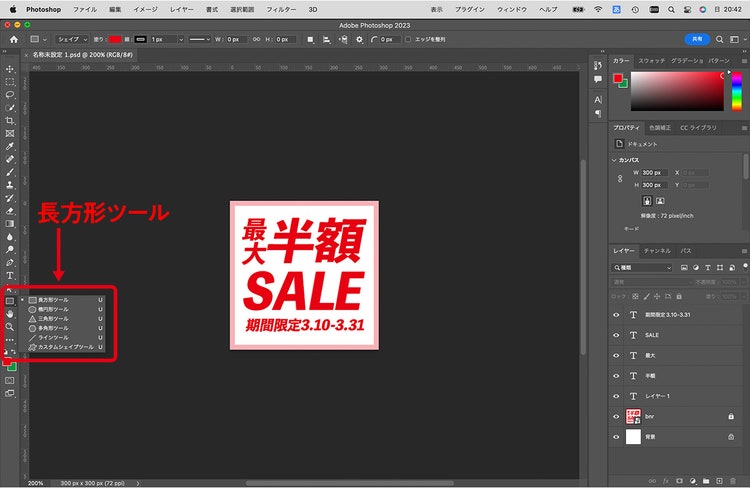Select the Gradient tool

(x=10, y=224)
